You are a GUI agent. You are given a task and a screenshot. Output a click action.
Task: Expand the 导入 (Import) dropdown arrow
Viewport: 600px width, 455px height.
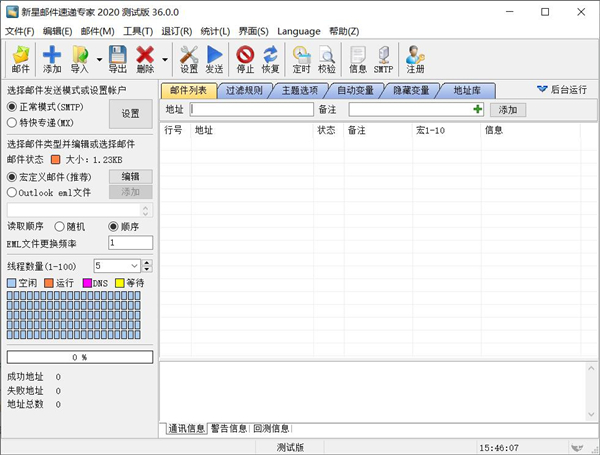click(x=99, y=60)
